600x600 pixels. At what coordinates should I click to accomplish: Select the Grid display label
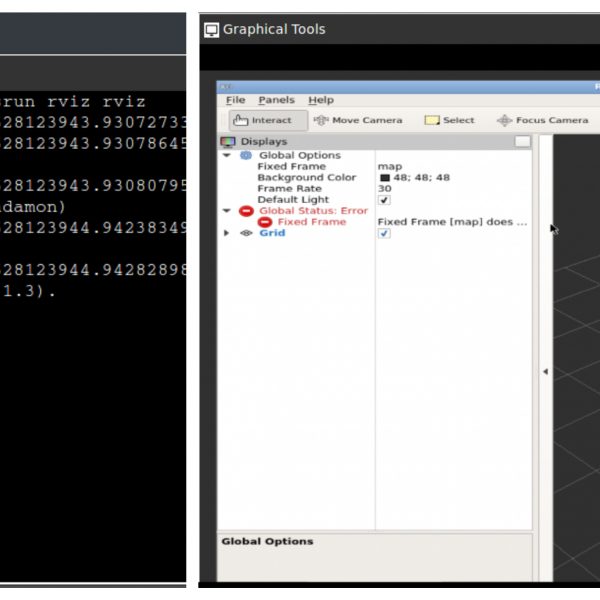coord(272,233)
